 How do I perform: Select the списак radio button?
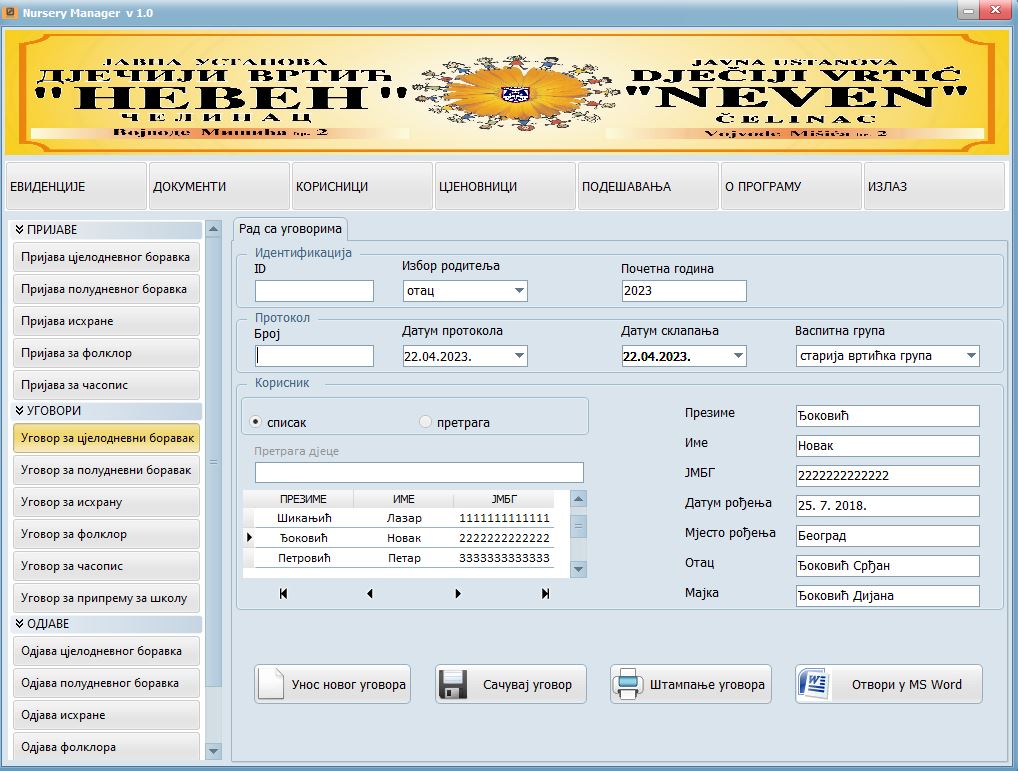(256, 422)
